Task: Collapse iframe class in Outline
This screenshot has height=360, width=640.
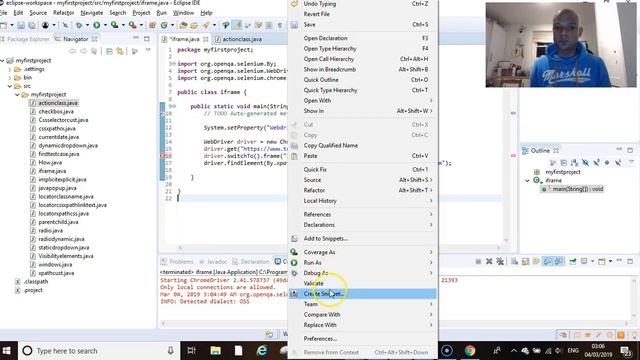Action: (x=527, y=180)
